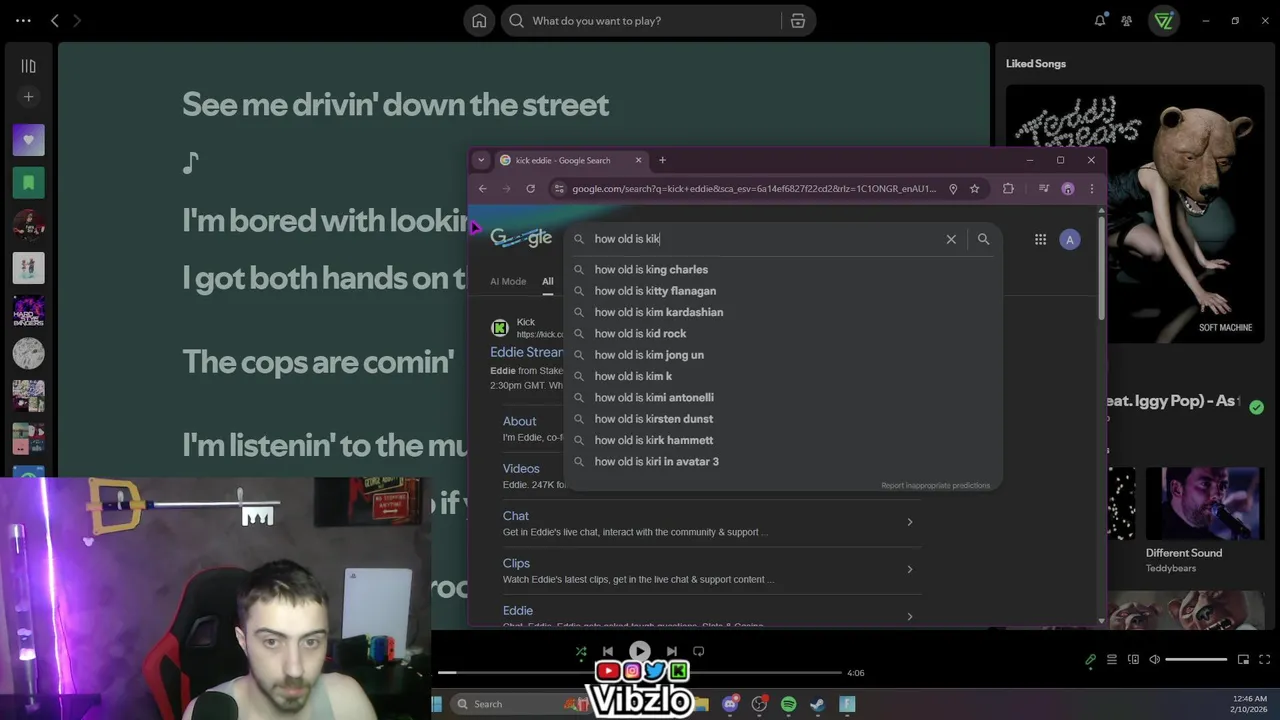Open the 'Different Sound' card in the right panel
The image size is (1280, 720).
coord(1204,520)
